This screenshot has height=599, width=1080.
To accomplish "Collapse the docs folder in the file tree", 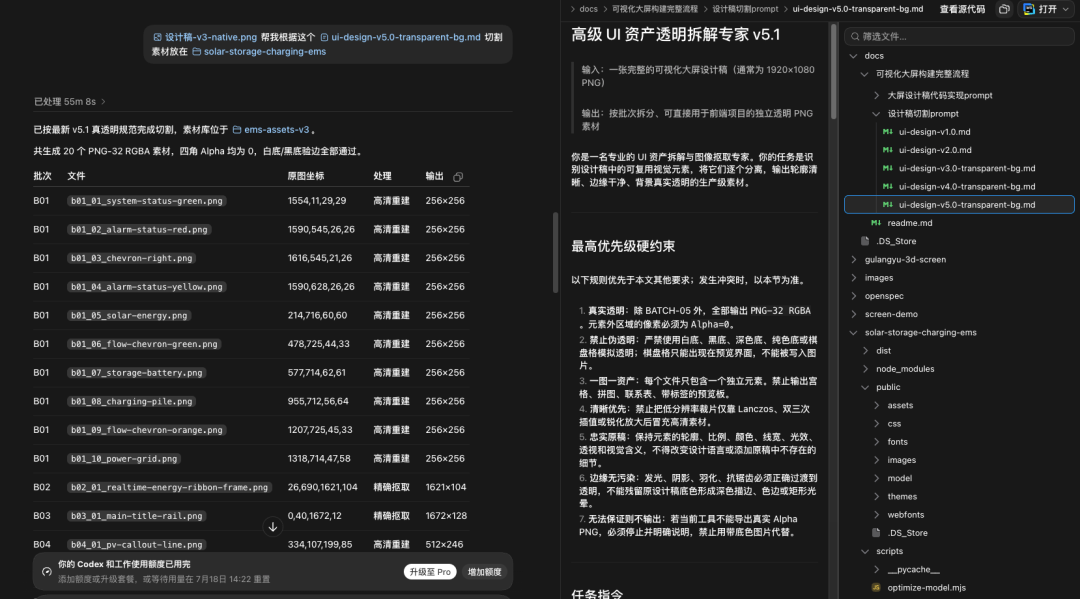I will (x=854, y=56).
